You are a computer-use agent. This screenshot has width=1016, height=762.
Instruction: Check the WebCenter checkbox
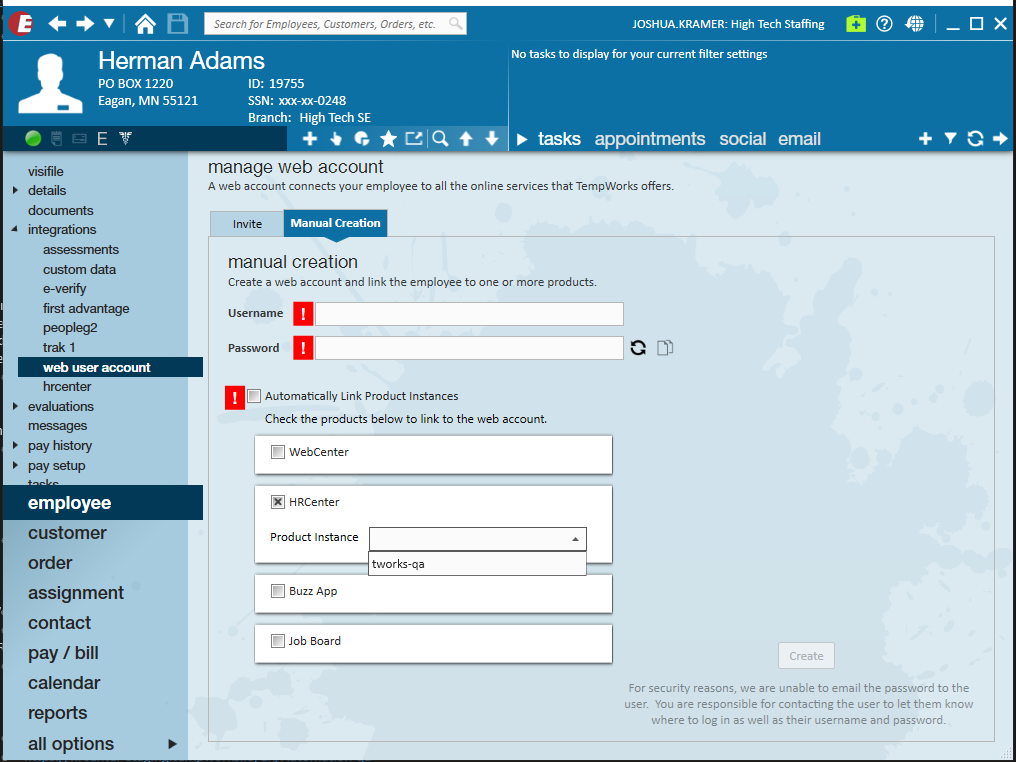point(278,452)
